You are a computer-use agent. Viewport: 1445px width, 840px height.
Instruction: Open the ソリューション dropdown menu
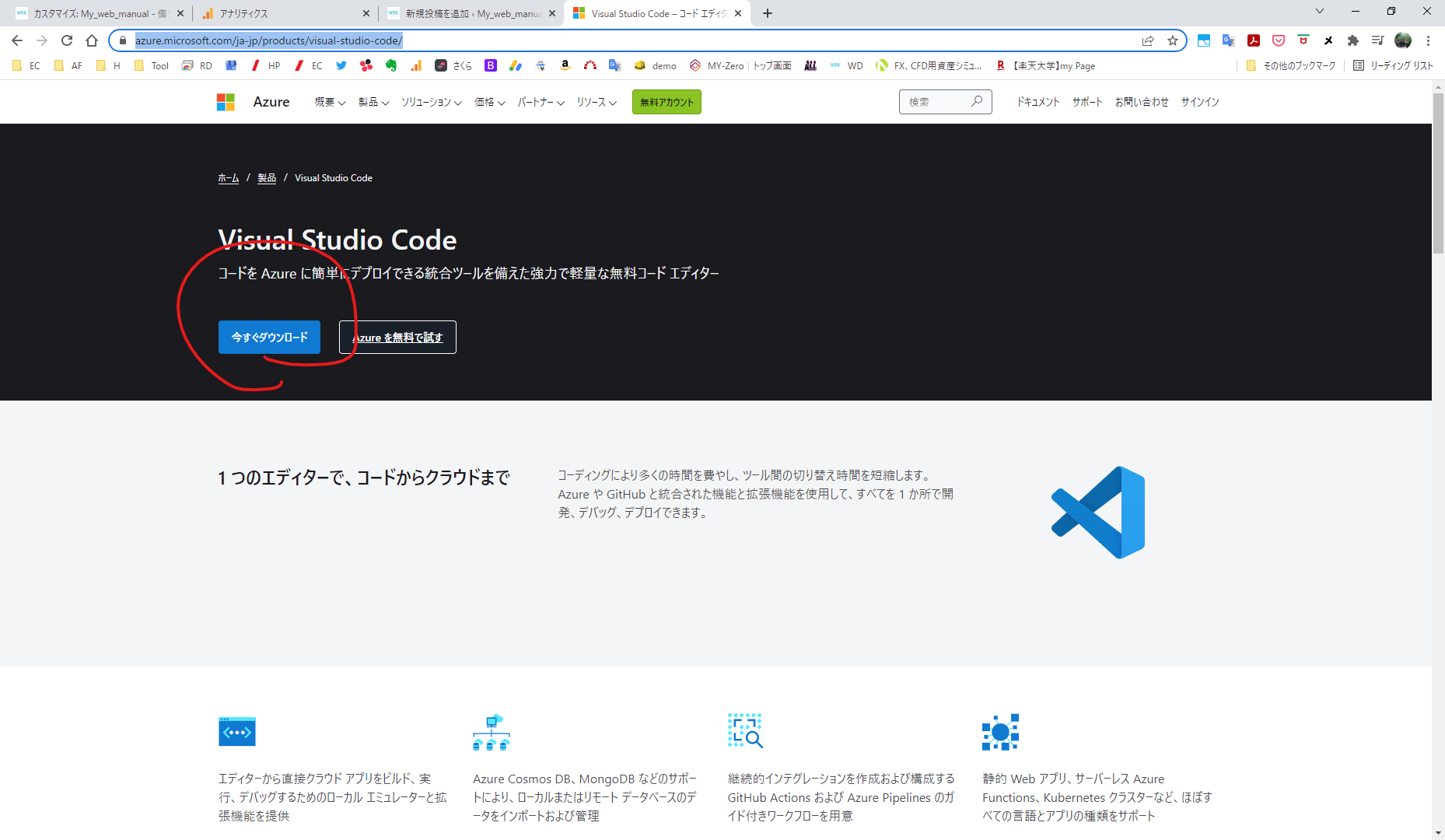point(431,102)
